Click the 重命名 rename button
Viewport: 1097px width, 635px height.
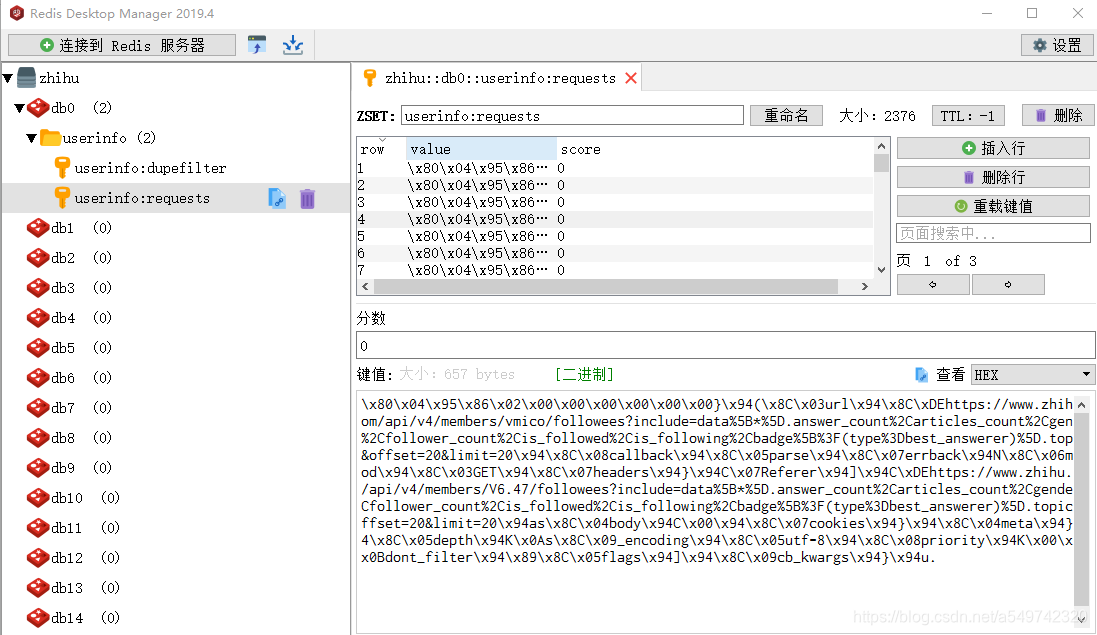(786, 115)
